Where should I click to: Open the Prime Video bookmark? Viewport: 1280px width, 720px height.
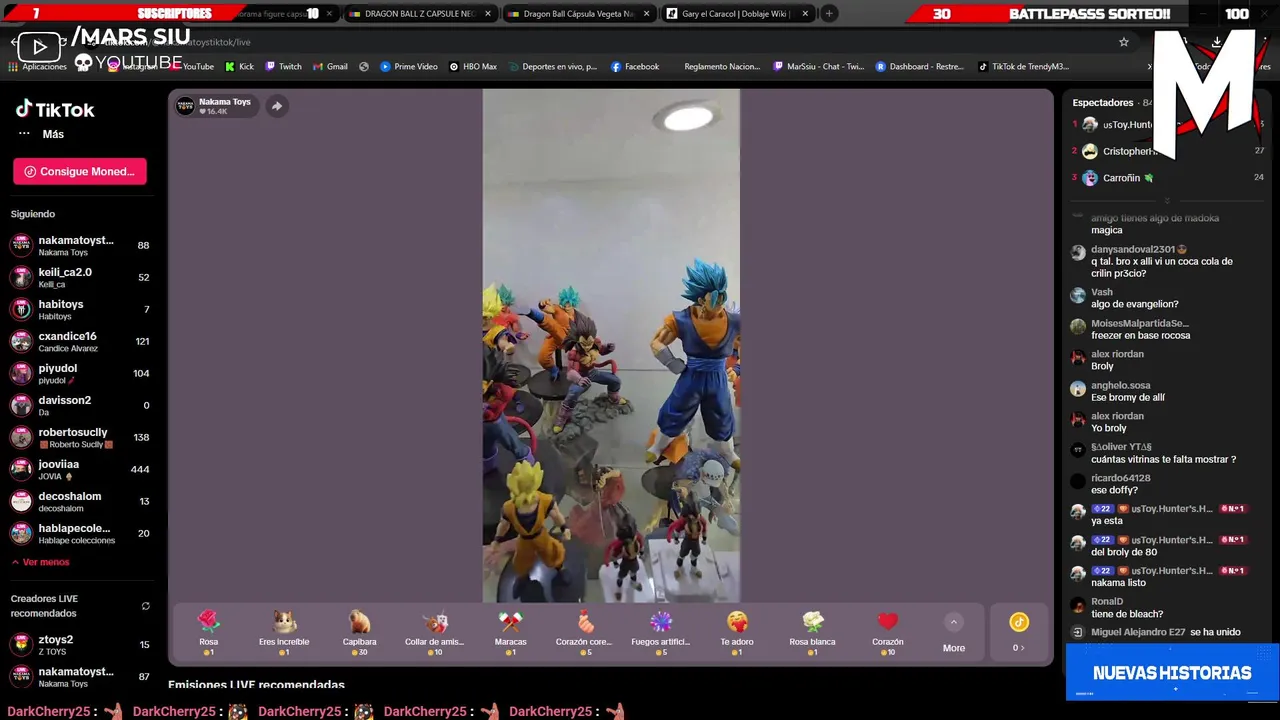tap(408, 67)
